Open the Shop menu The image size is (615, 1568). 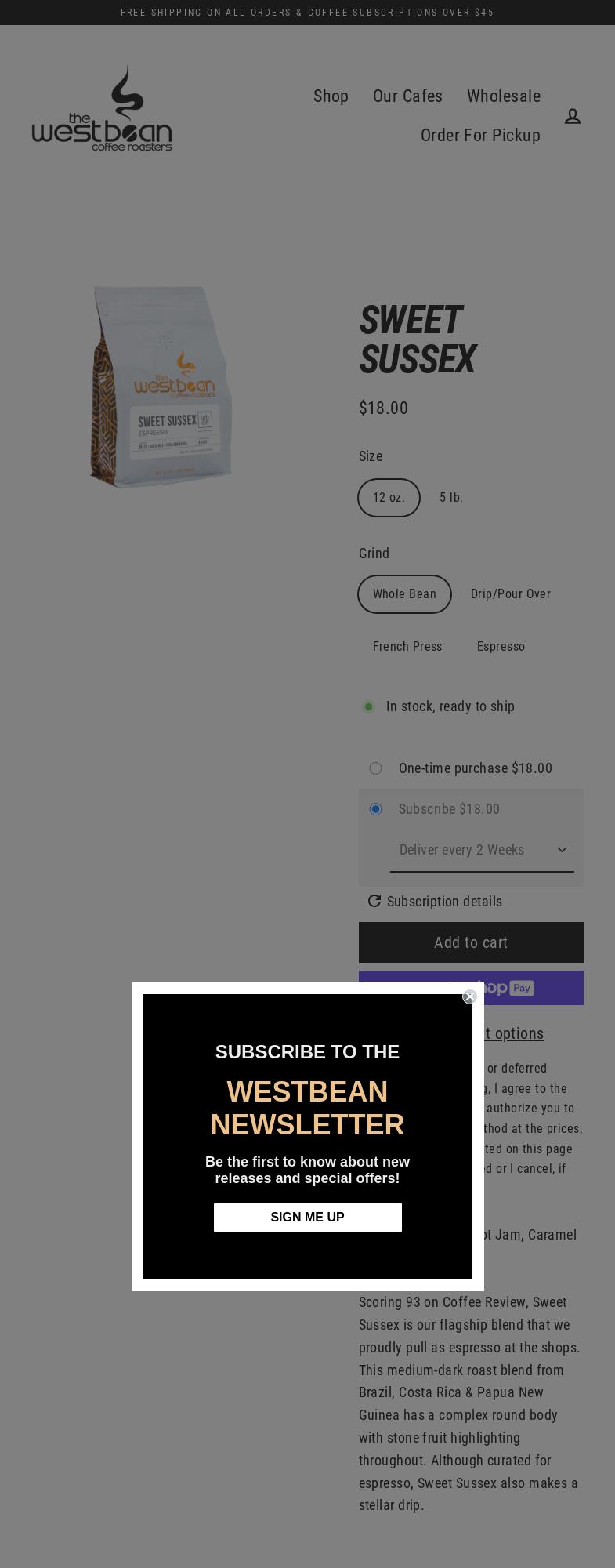[331, 96]
